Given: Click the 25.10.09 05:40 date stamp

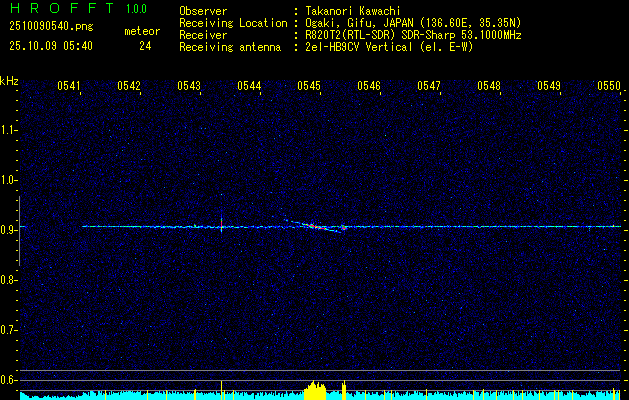Looking at the screenshot, I should pos(50,46).
